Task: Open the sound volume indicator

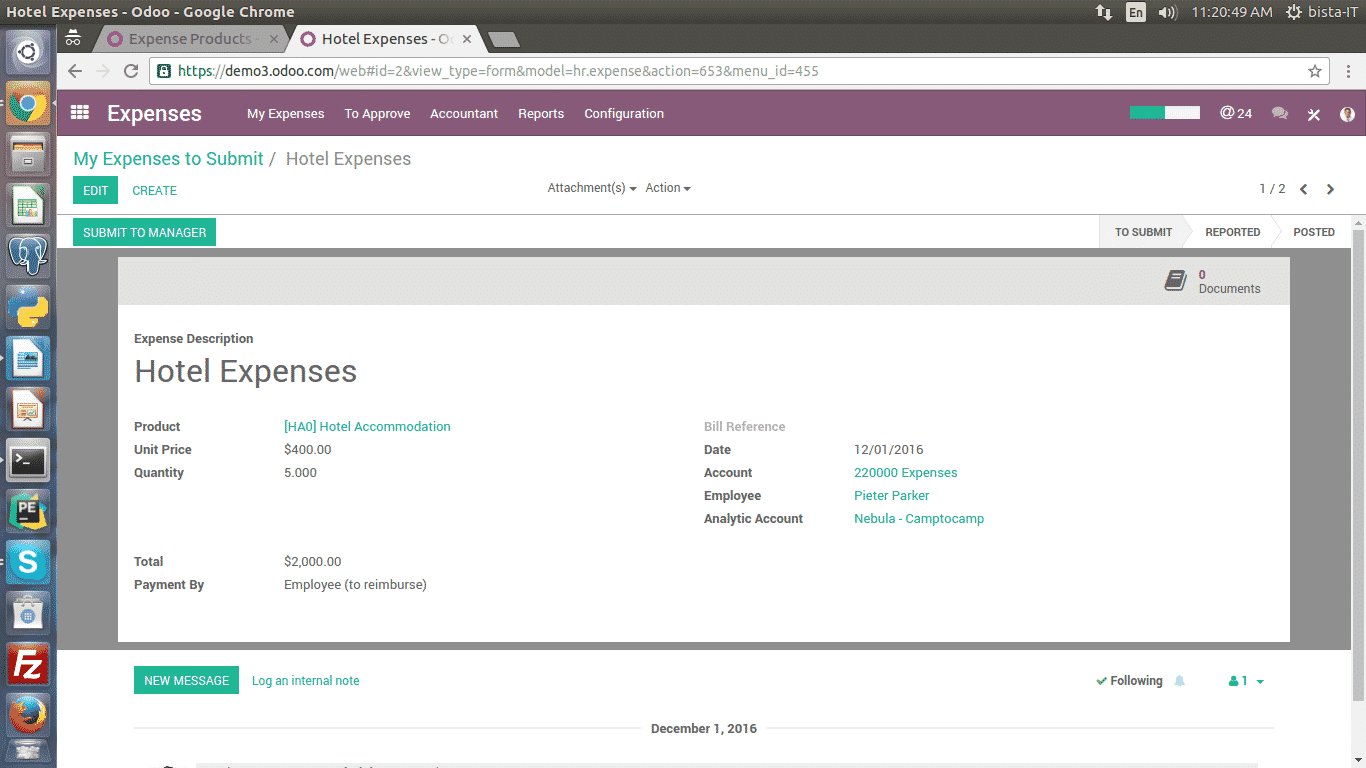Action: (x=1167, y=12)
